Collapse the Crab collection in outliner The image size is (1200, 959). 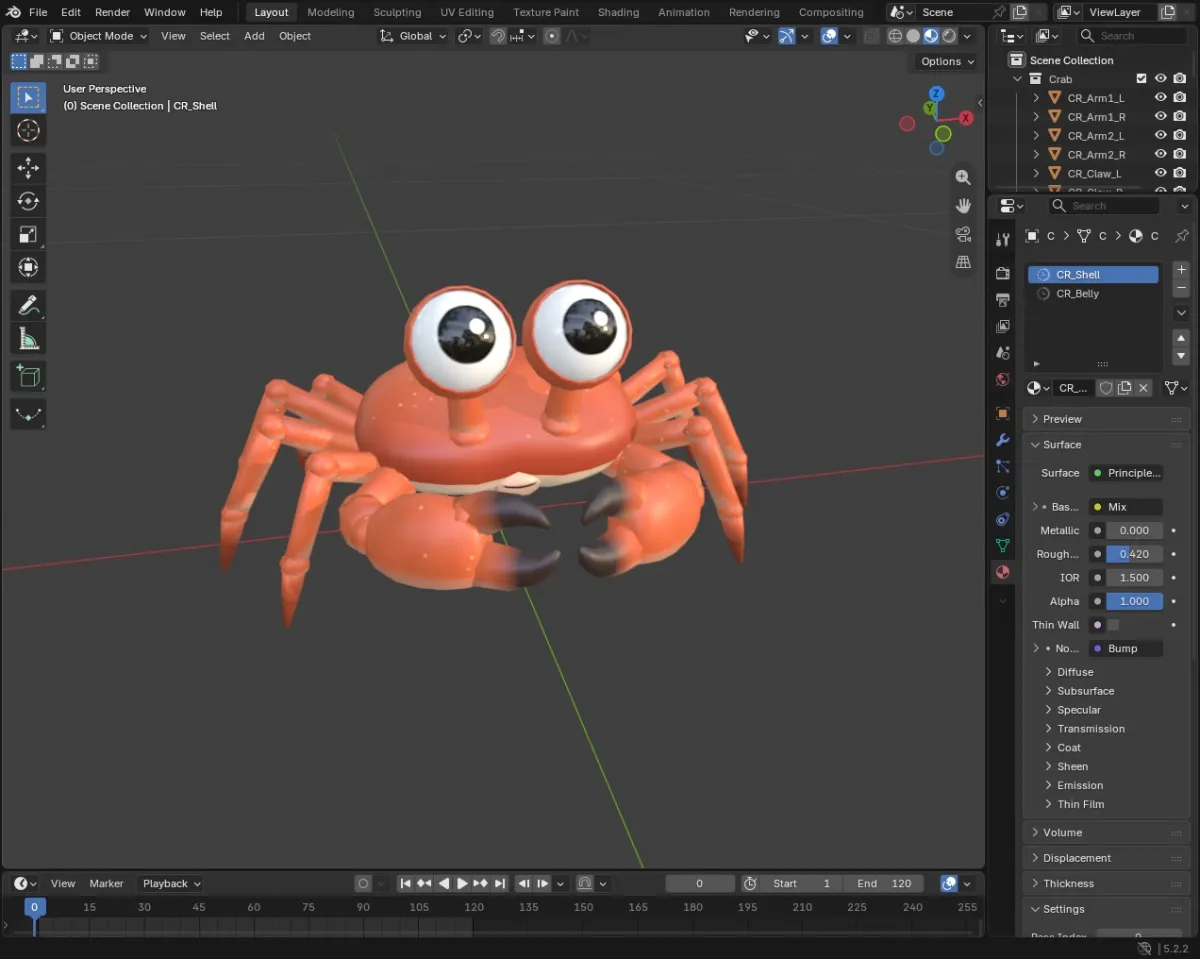point(1018,79)
